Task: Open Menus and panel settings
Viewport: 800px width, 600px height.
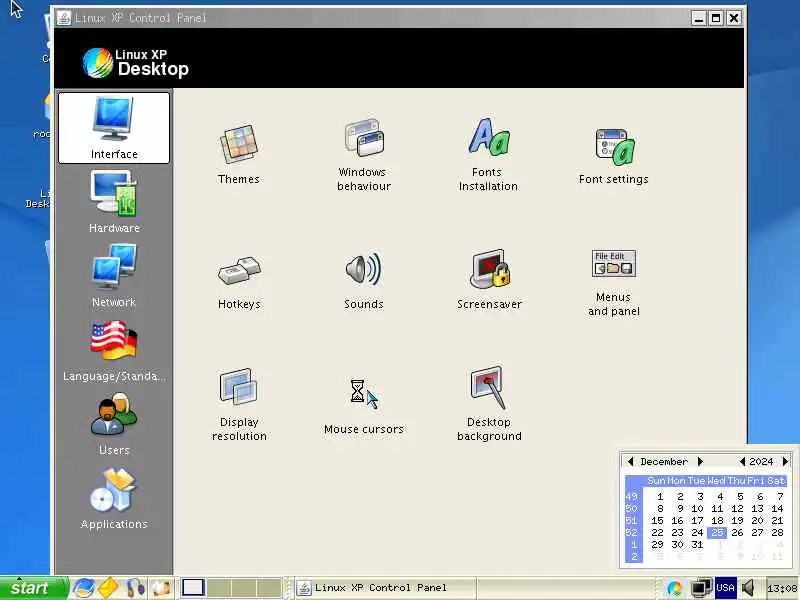Action: 613,283
